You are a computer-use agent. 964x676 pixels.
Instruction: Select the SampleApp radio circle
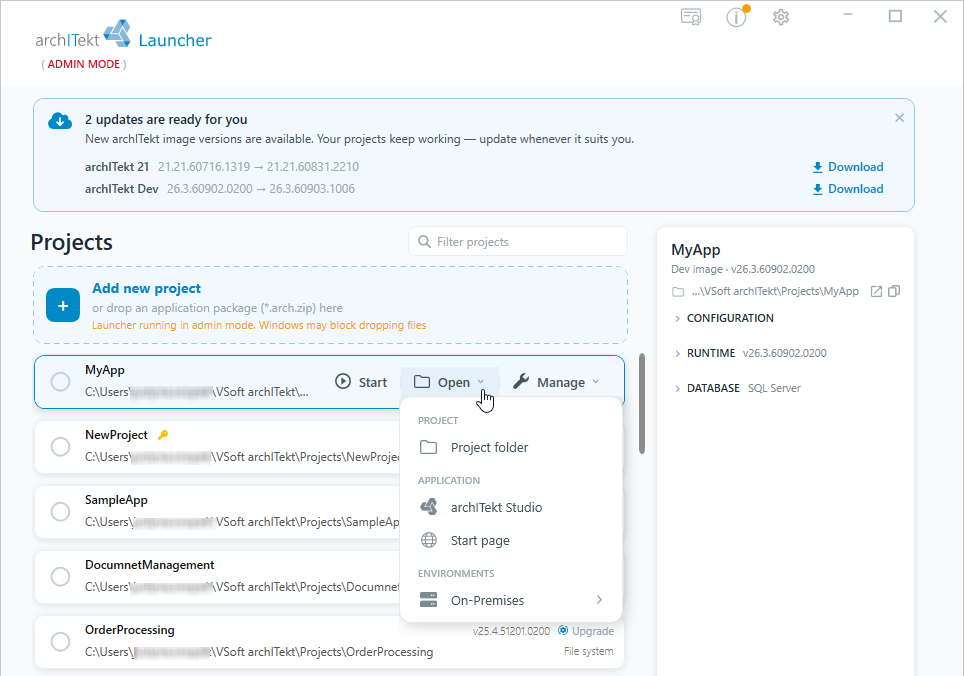60,511
